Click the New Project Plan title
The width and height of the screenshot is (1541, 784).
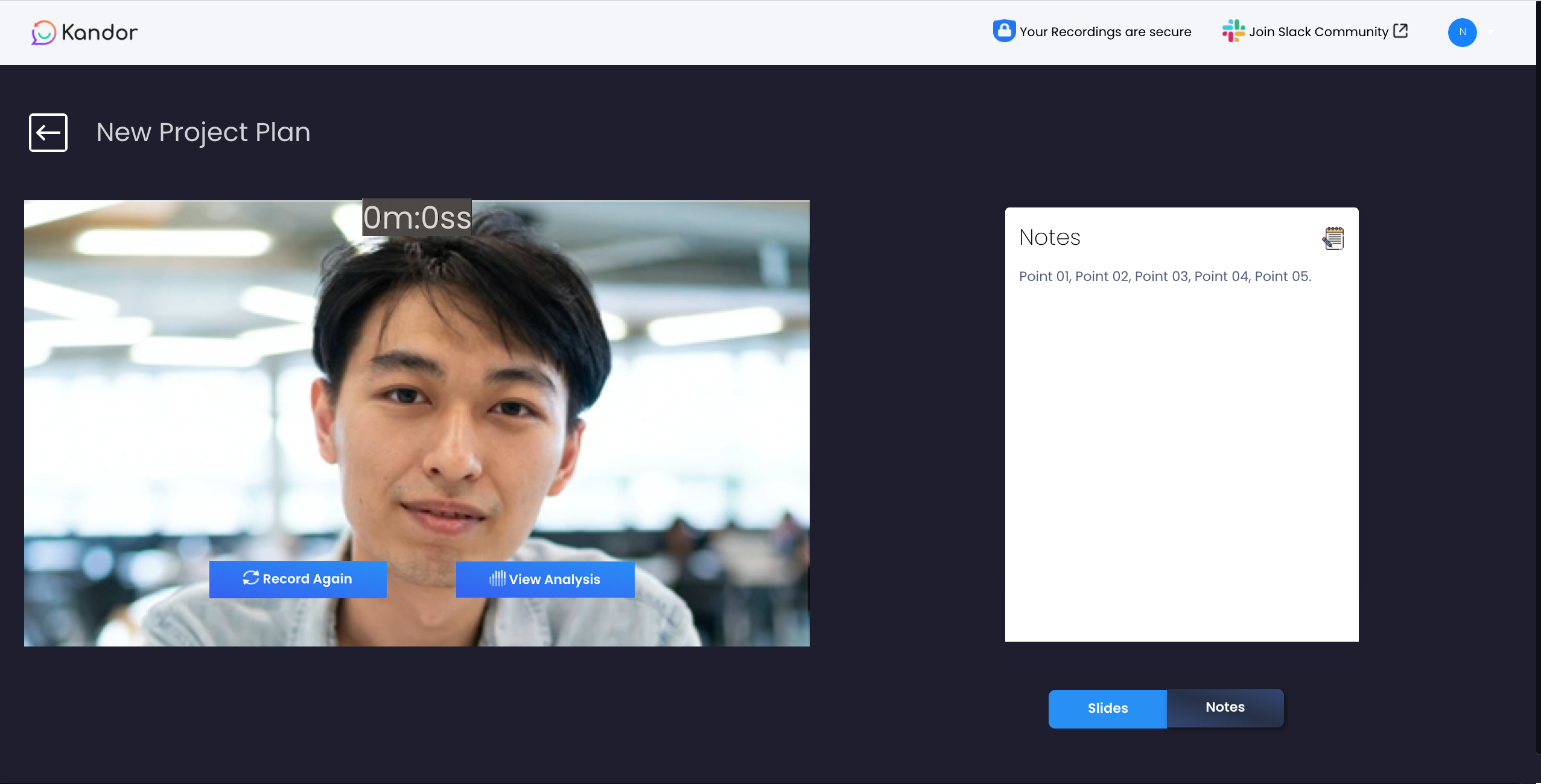(203, 133)
